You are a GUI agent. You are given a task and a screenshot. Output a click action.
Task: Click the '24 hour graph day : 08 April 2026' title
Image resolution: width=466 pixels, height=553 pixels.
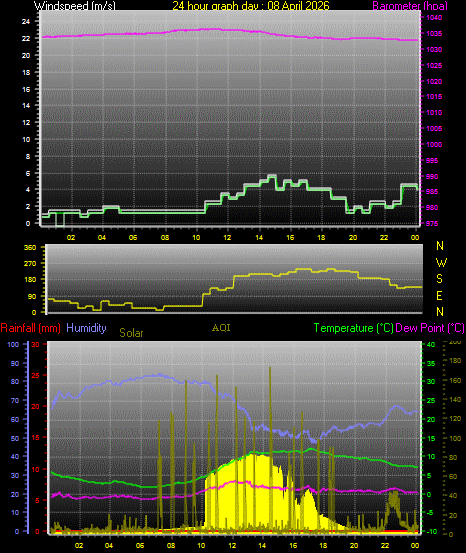click(251, 6)
